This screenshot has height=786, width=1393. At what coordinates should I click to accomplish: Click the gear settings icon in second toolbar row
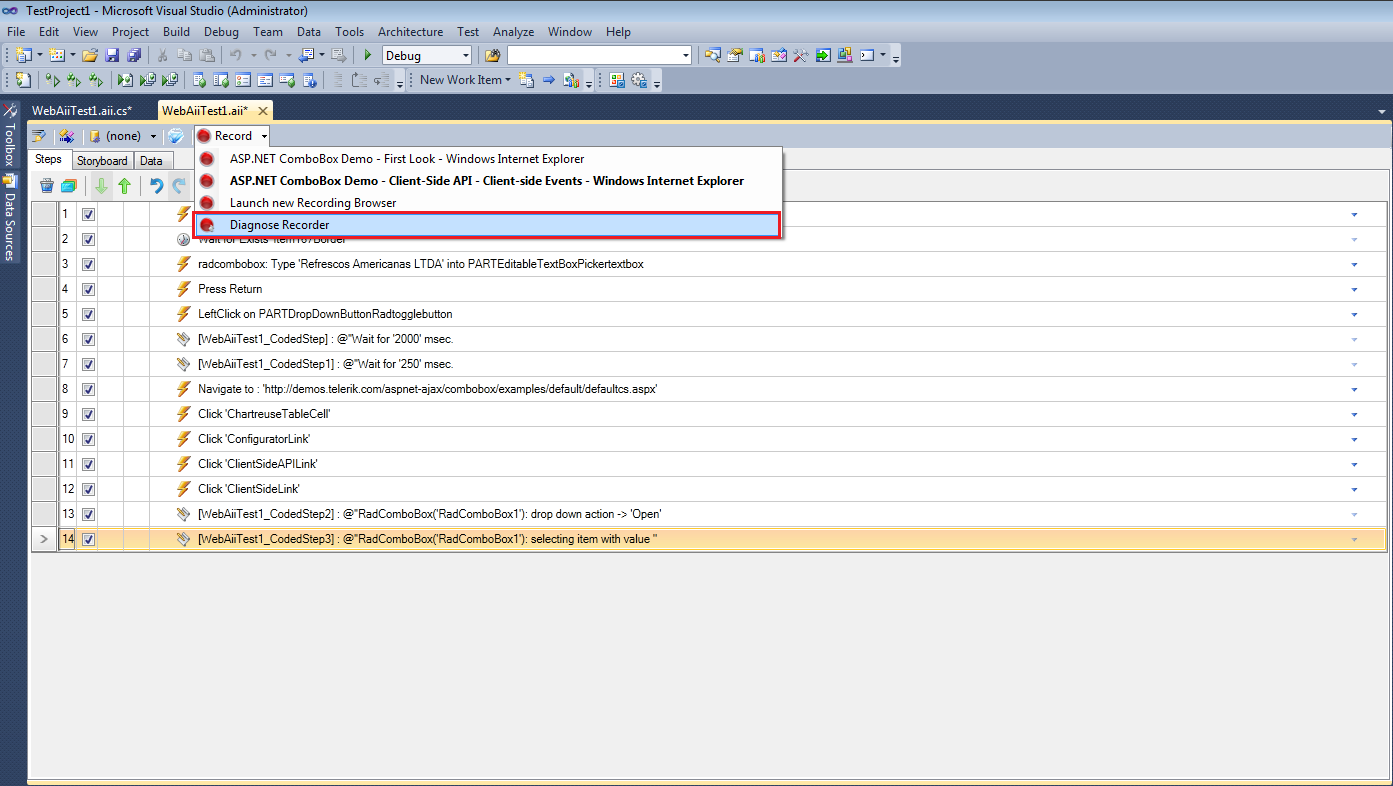(x=639, y=80)
